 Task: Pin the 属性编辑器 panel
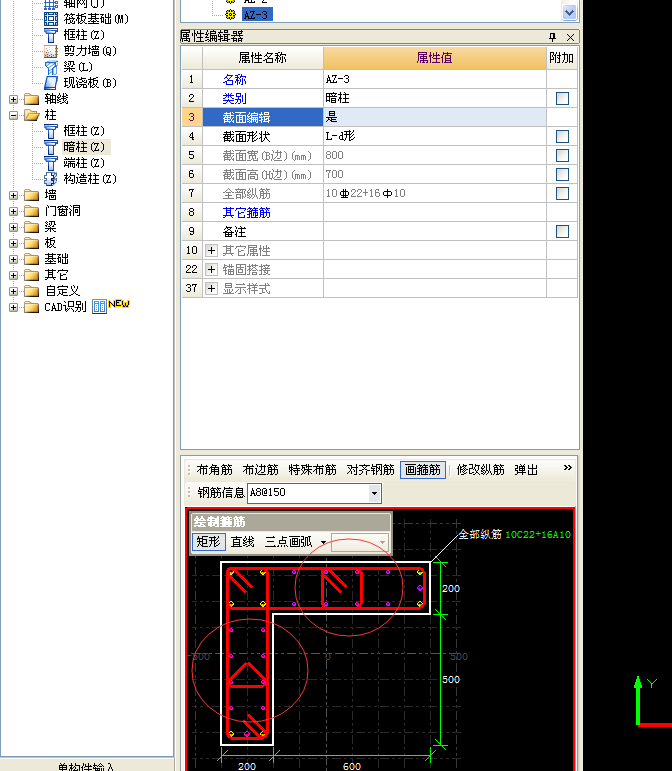click(553, 37)
